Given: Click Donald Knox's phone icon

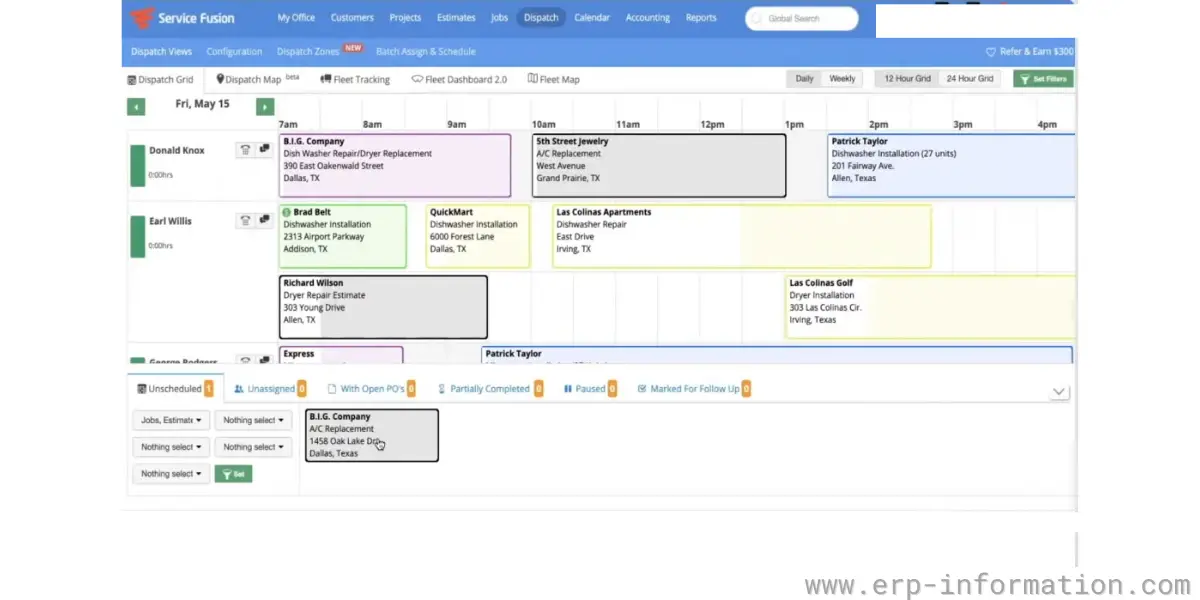Looking at the screenshot, I should (x=245, y=150).
